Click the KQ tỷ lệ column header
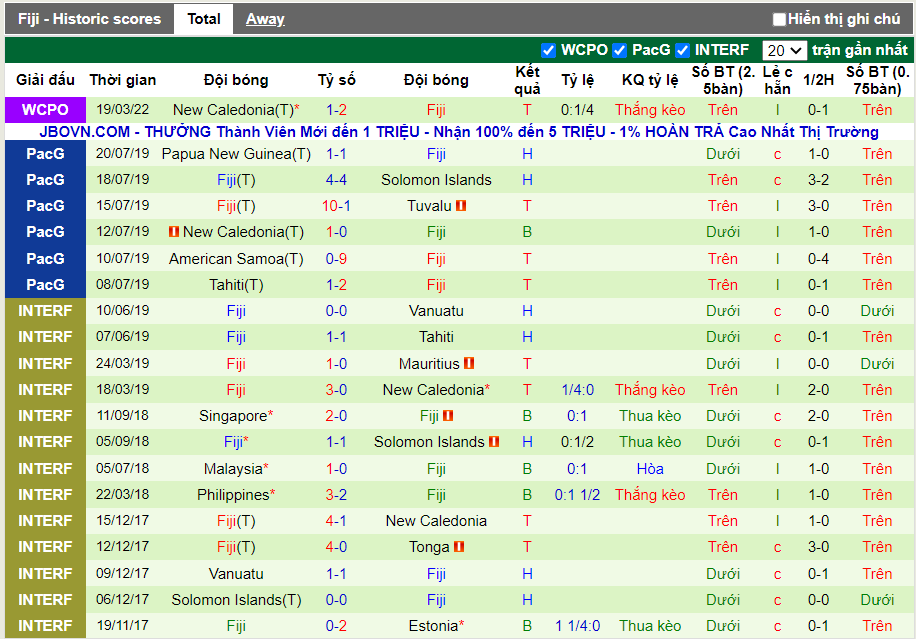 tap(650, 80)
